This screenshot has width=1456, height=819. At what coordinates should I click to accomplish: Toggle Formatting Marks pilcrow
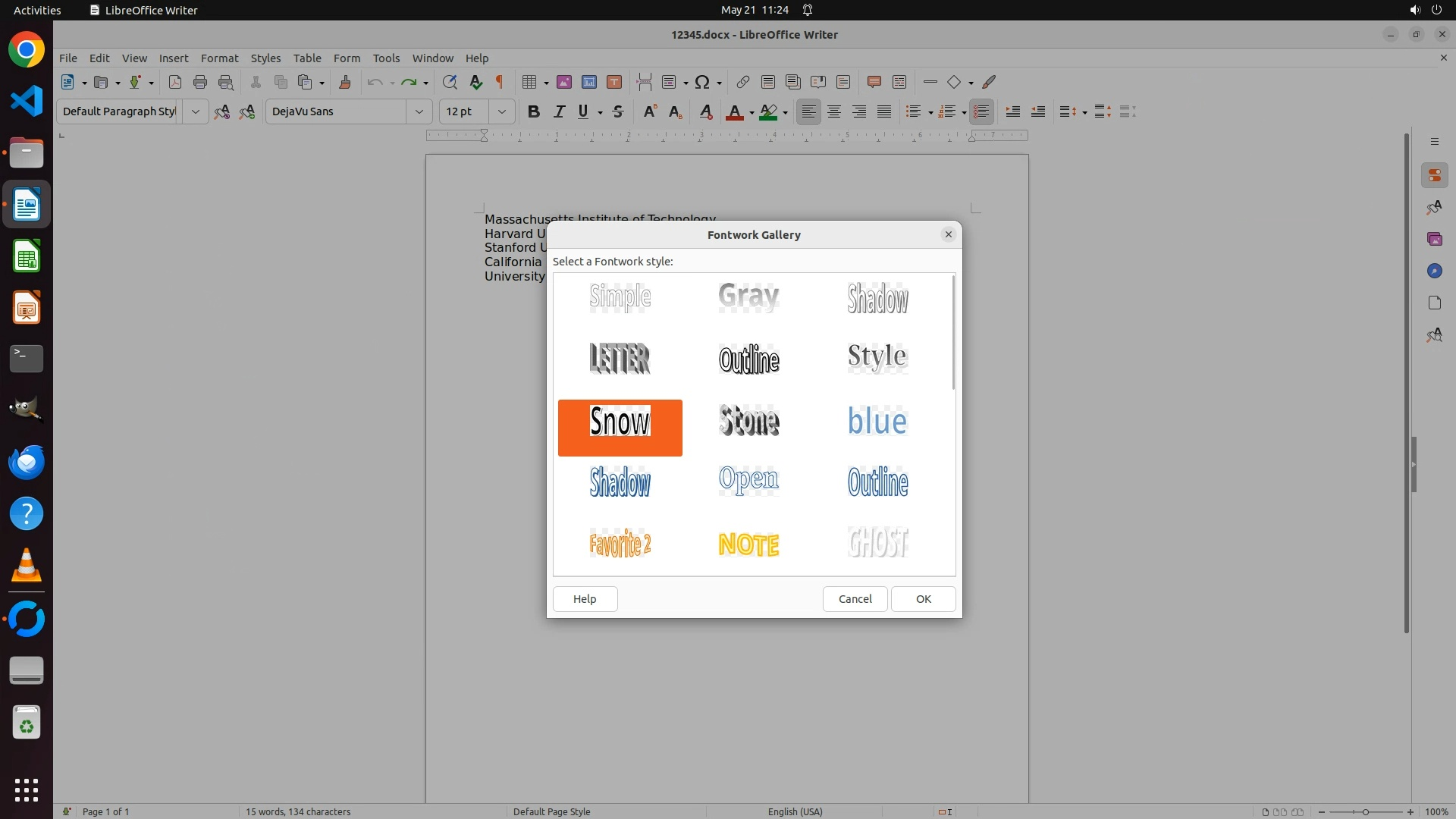coord(500,82)
